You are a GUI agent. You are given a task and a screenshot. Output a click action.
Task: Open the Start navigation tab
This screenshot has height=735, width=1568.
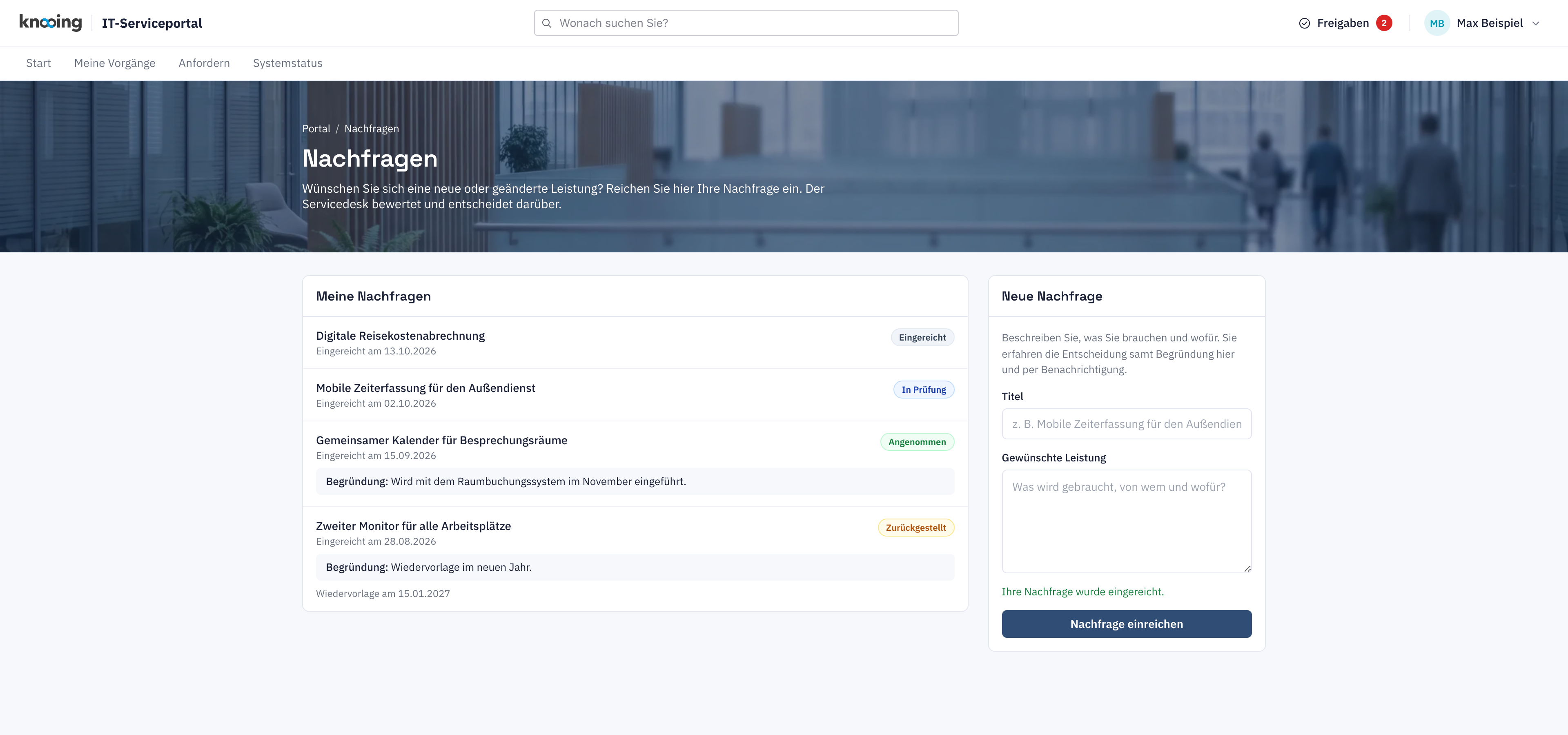coord(38,63)
